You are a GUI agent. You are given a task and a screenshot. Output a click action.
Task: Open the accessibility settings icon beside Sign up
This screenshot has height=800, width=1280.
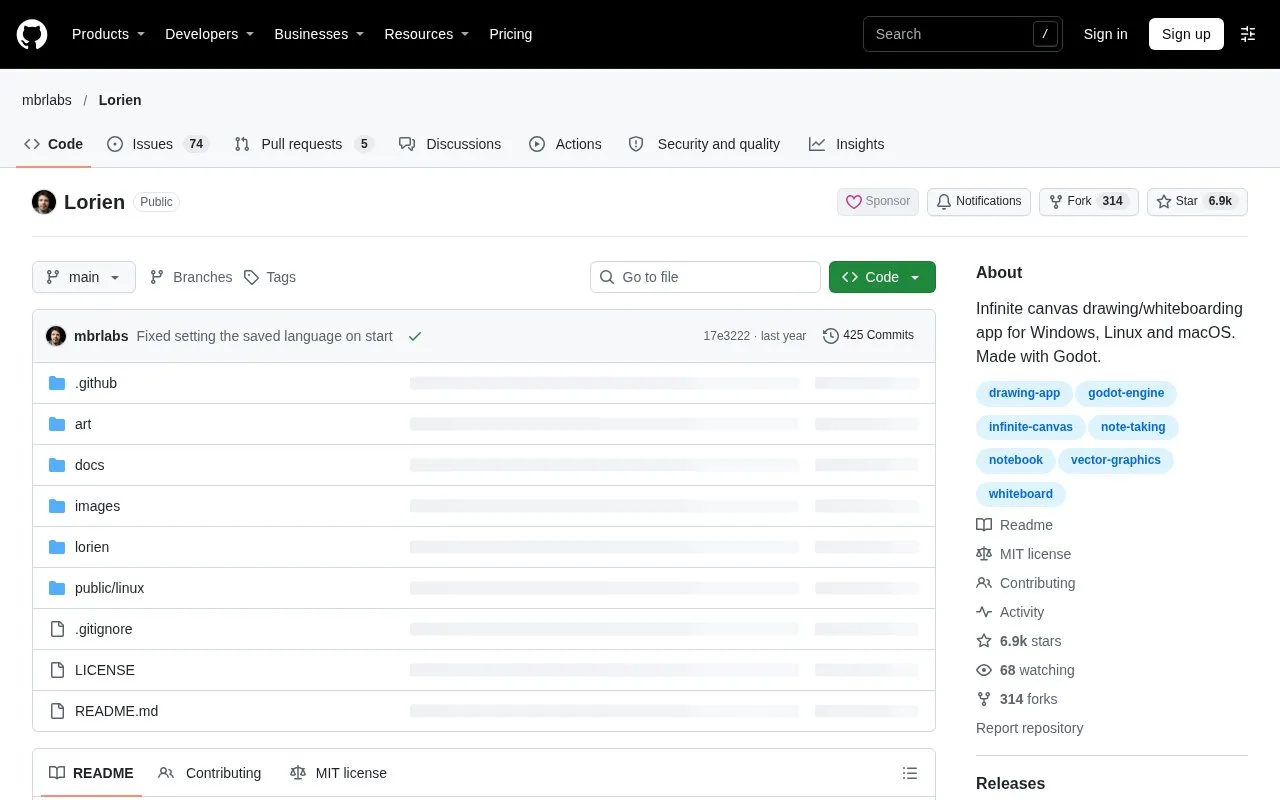1248,34
